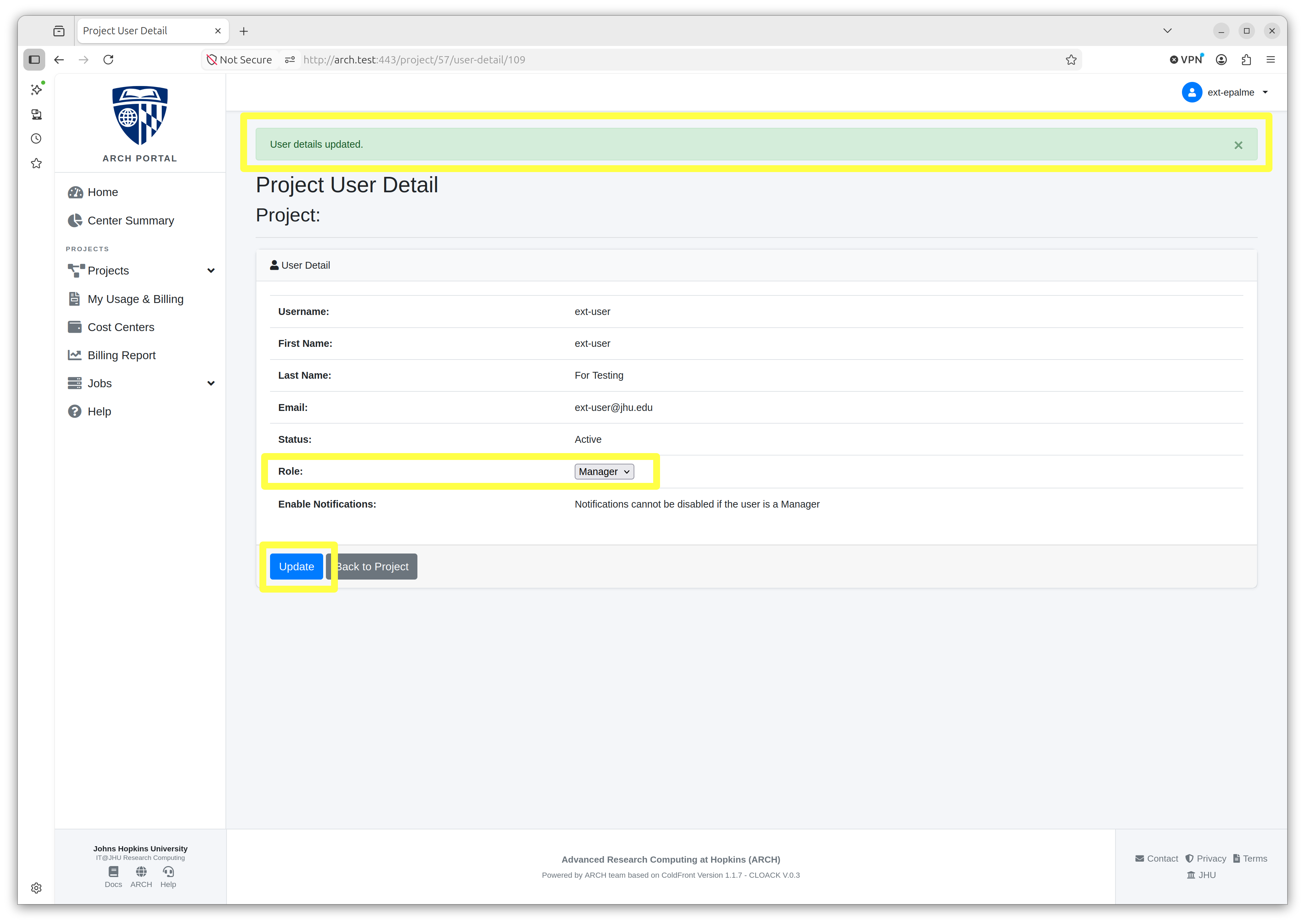This screenshot has width=1305, height=924.
Task: Expand the Projects menu chevron
Action: (211, 271)
